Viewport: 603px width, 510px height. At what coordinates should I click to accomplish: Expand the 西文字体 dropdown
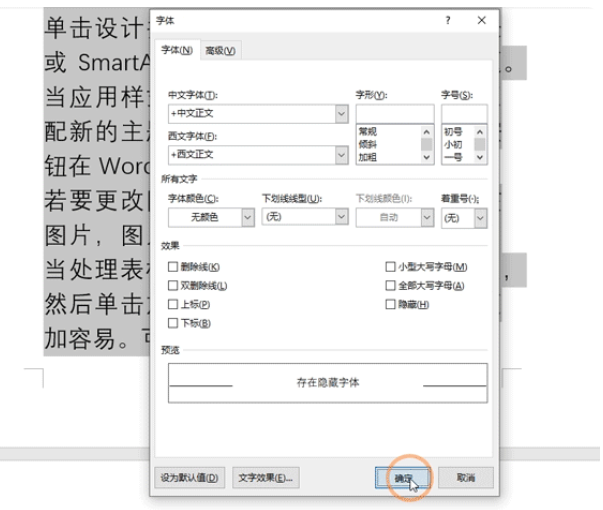tap(341, 154)
